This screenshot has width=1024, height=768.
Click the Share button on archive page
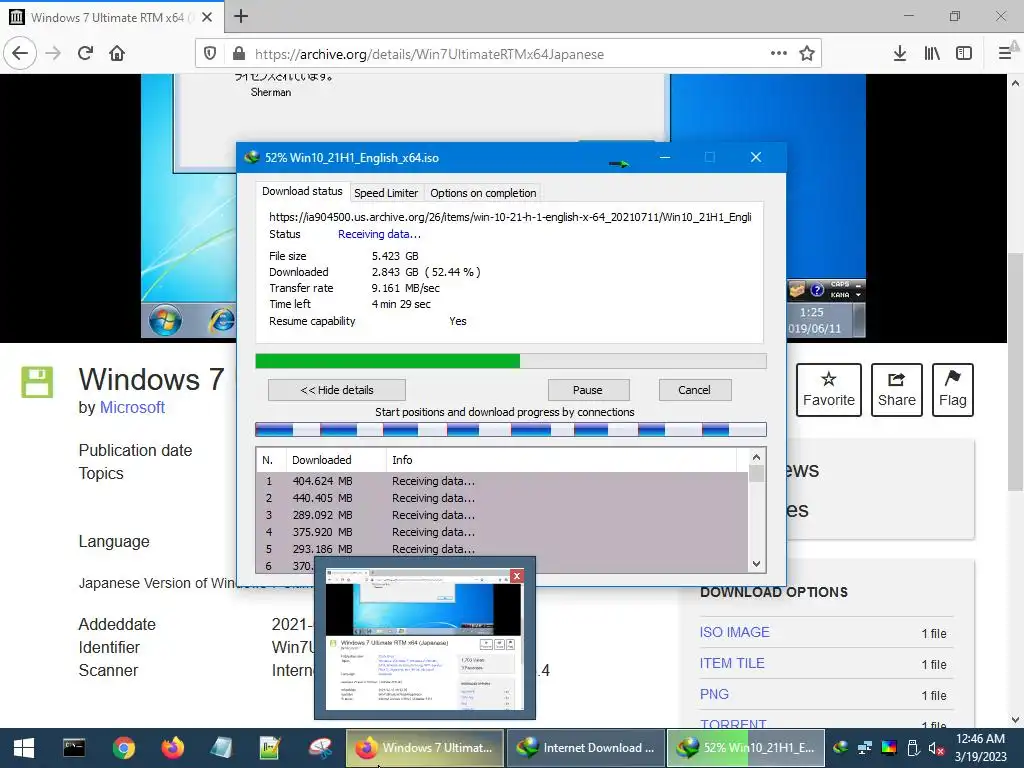[897, 390]
